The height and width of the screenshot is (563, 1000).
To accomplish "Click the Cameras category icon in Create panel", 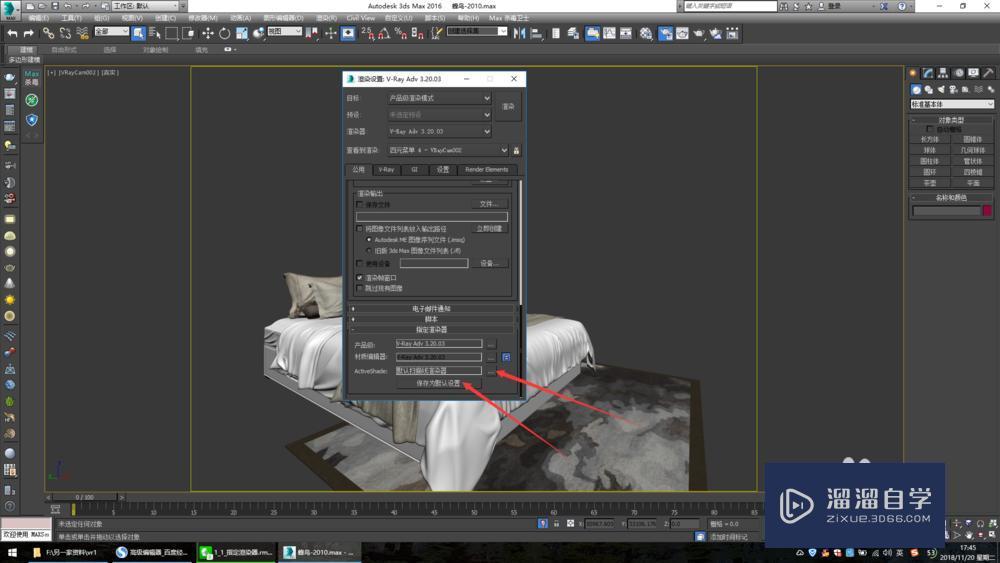I will (x=953, y=90).
